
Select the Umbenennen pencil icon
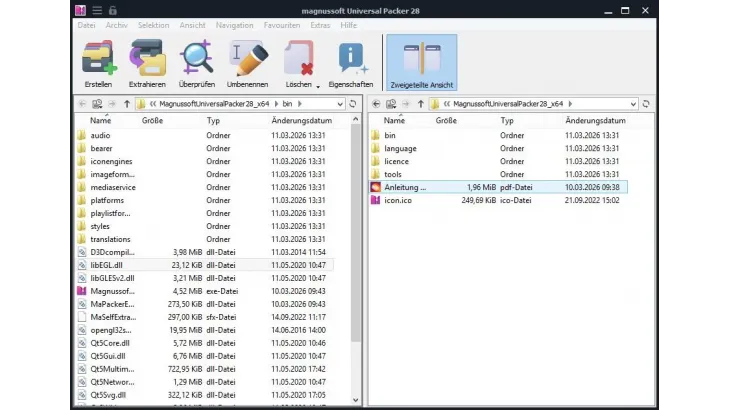click(x=247, y=59)
